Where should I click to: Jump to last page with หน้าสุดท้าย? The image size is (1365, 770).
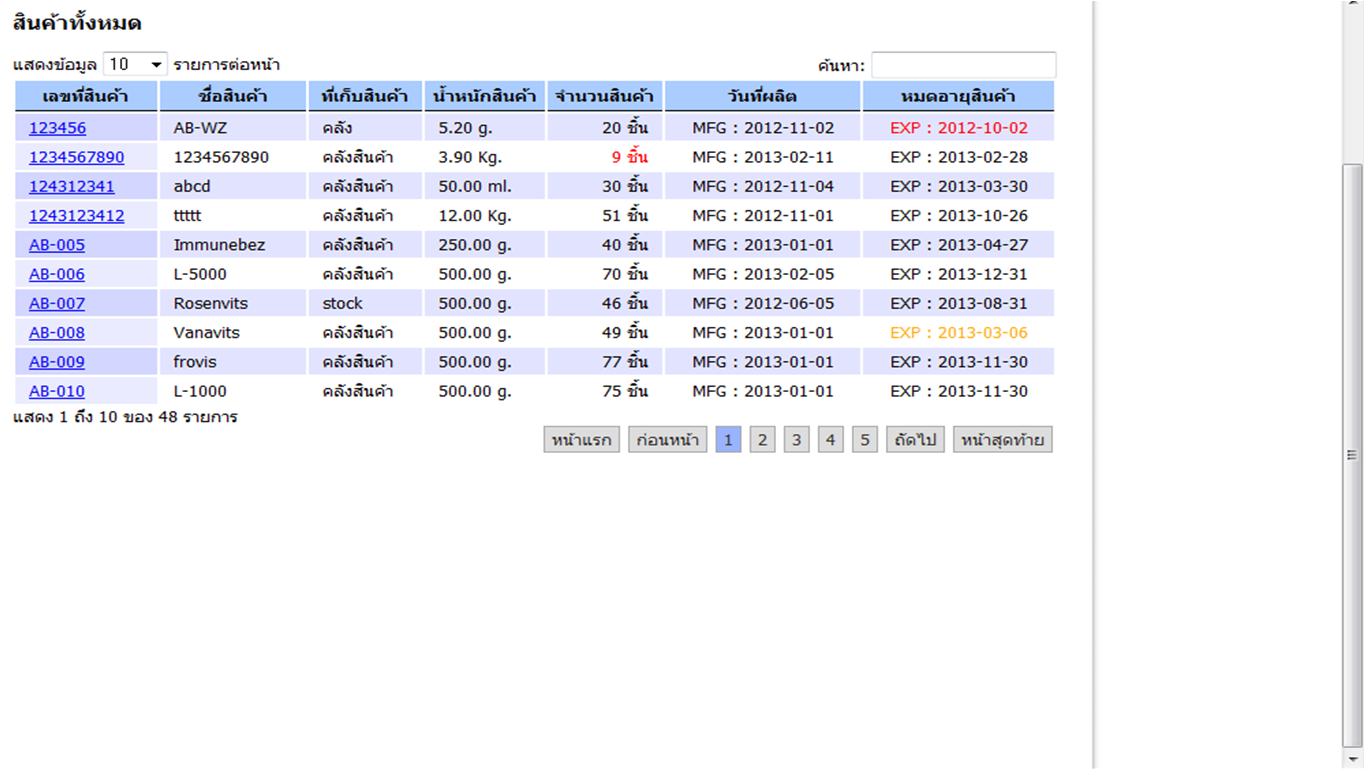pyautogui.click(x=1003, y=440)
